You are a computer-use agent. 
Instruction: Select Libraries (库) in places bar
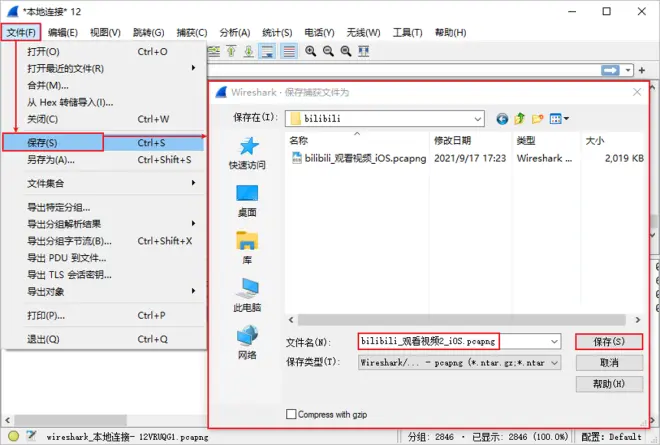tap(247, 248)
